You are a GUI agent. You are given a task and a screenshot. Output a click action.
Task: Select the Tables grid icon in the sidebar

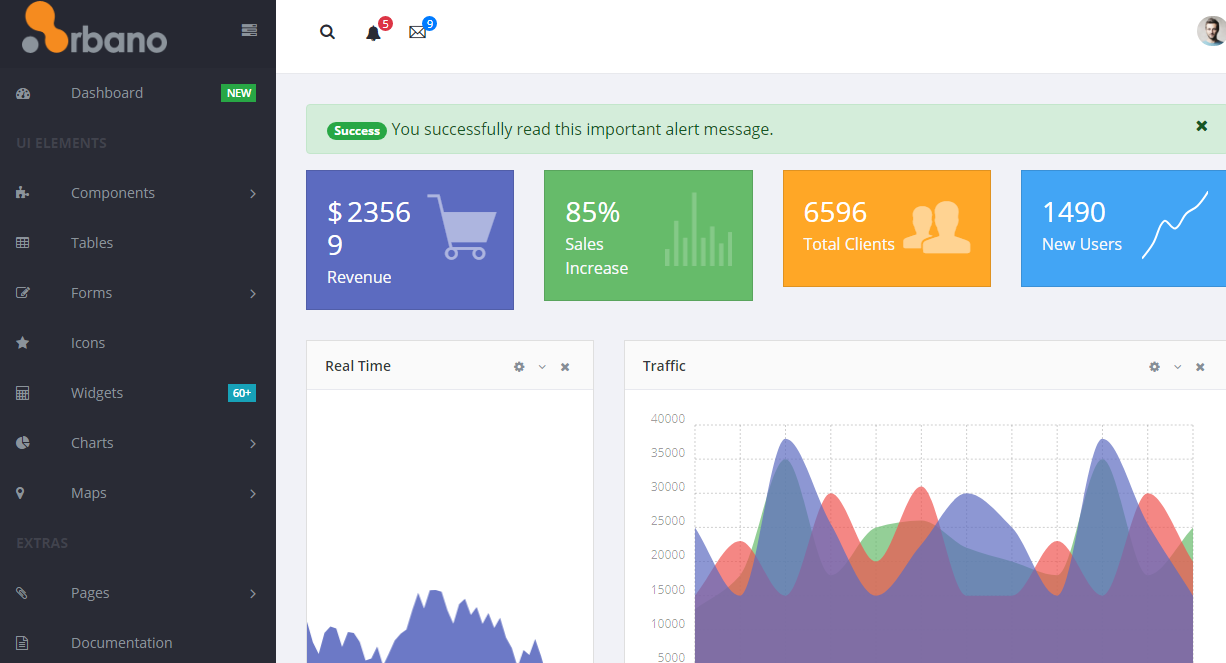(x=23, y=242)
